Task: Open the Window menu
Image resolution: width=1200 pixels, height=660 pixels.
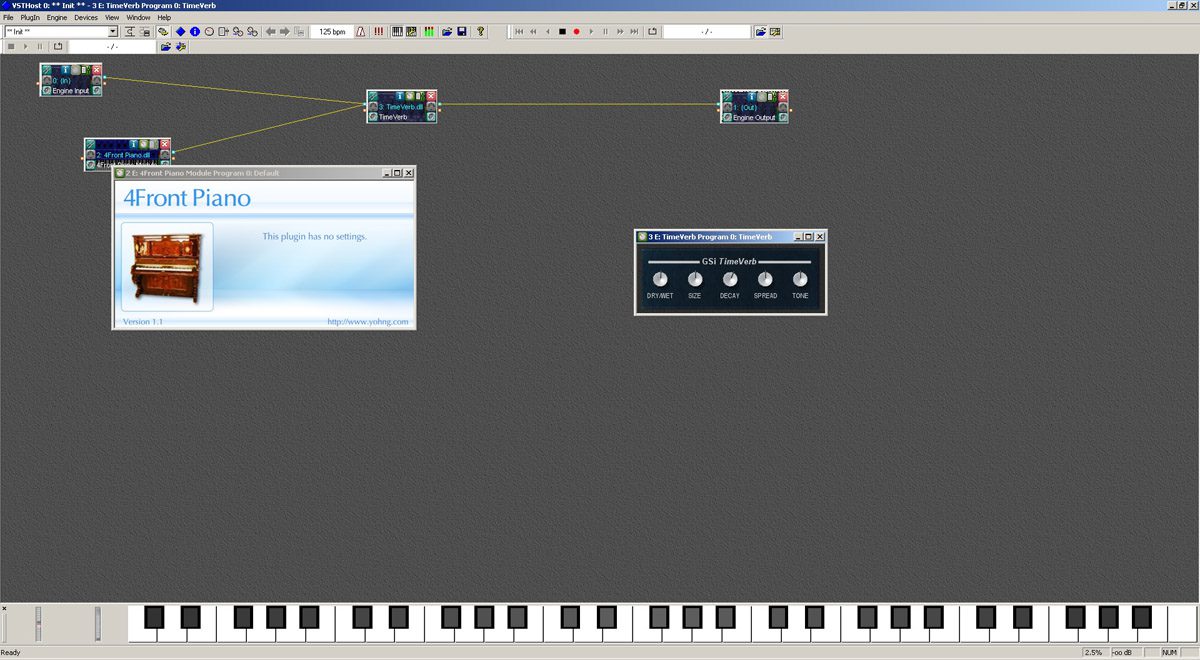Action: [139, 18]
